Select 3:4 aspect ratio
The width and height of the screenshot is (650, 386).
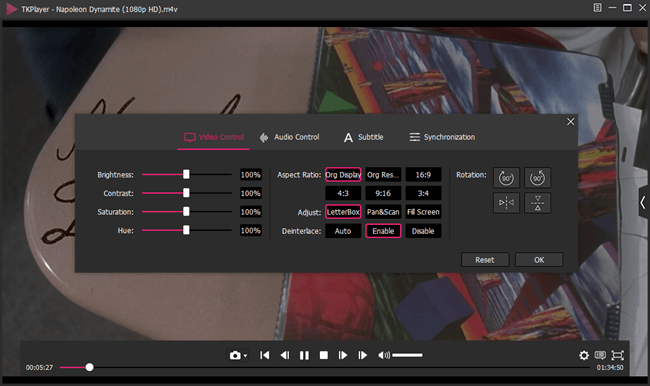[423, 193]
